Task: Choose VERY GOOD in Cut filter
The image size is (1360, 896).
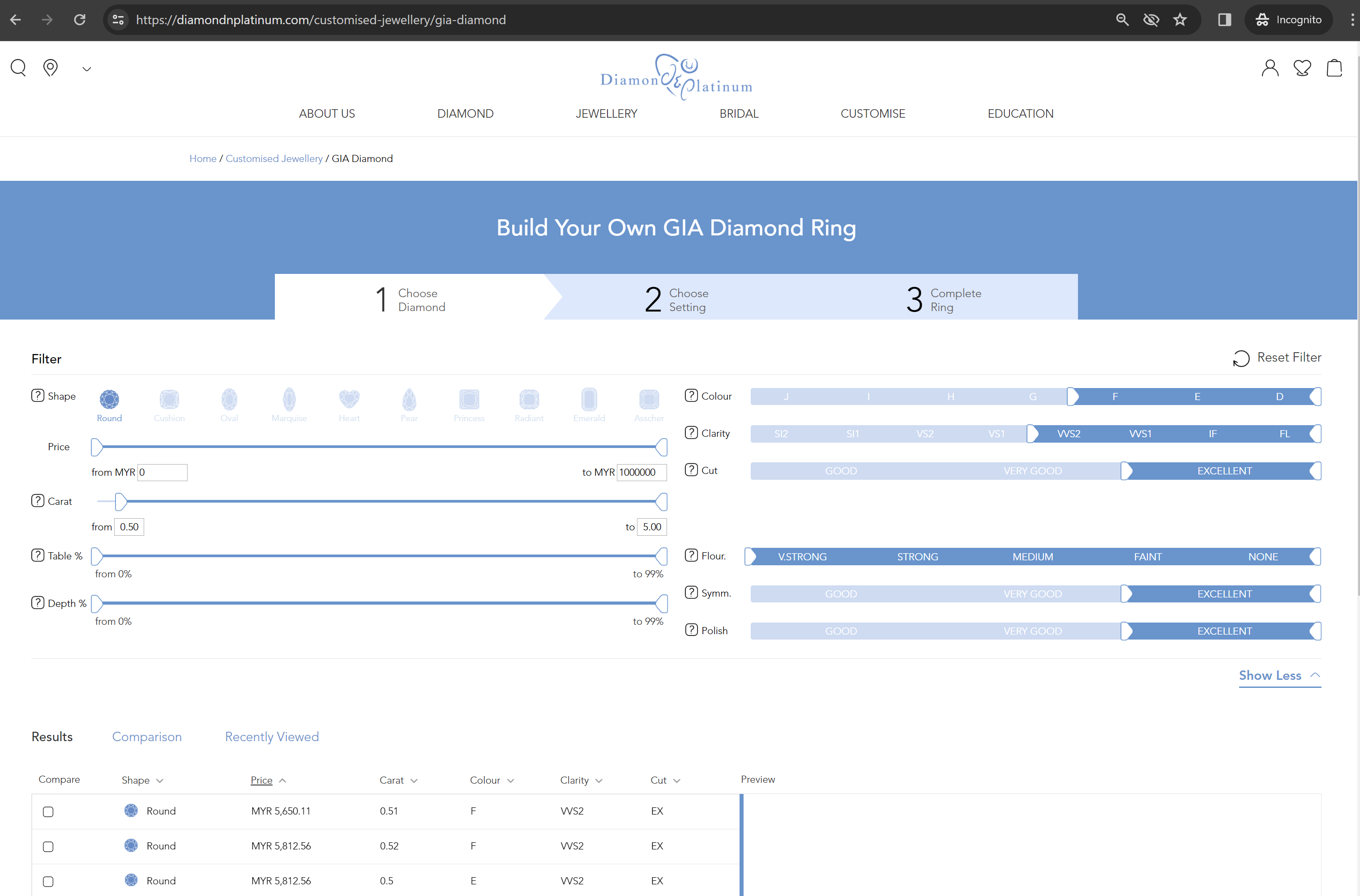Action: pos(1033,471)
